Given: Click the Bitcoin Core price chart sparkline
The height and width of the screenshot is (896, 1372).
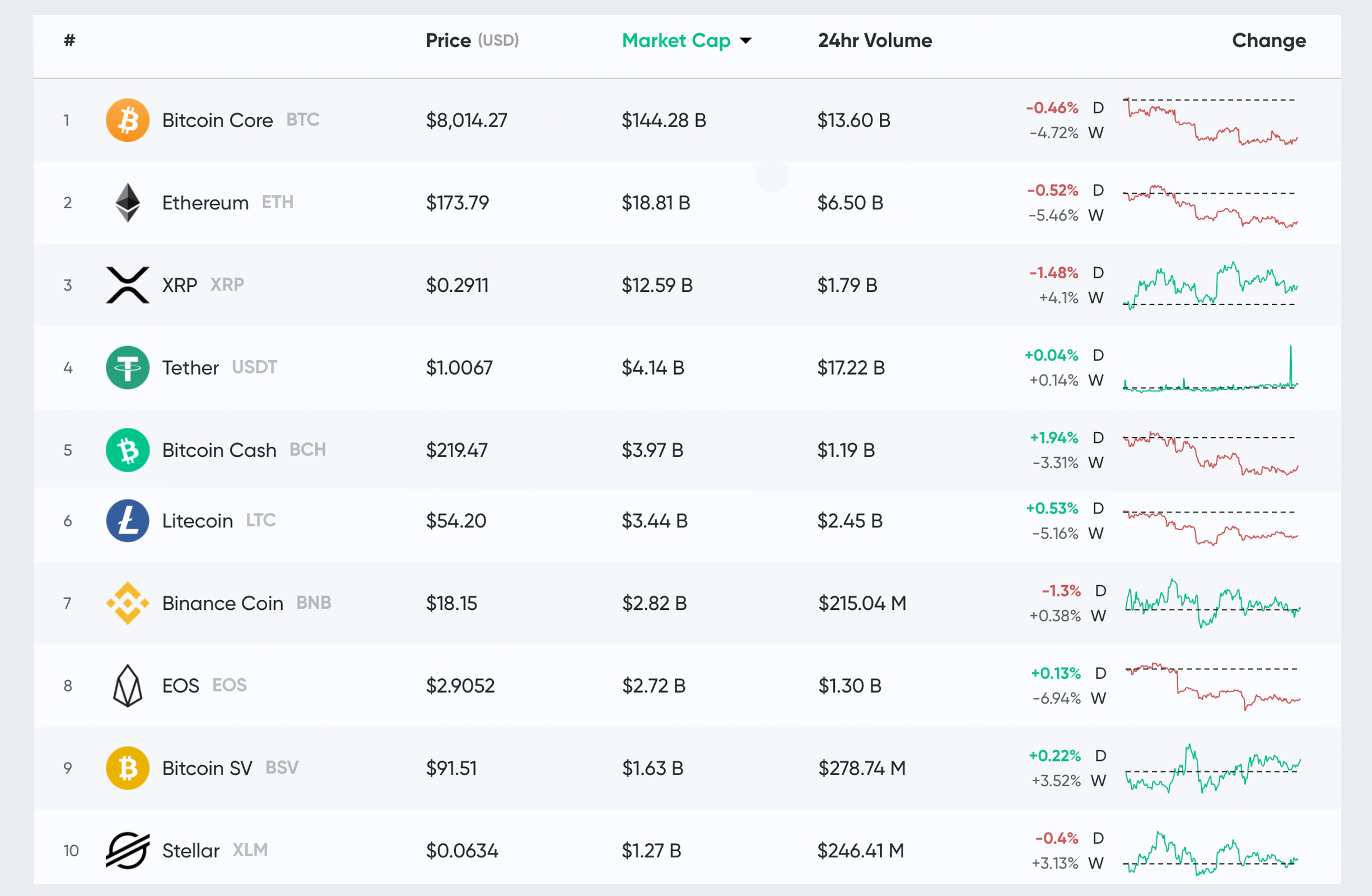Looking at the screenshot, I should 1211,120.
